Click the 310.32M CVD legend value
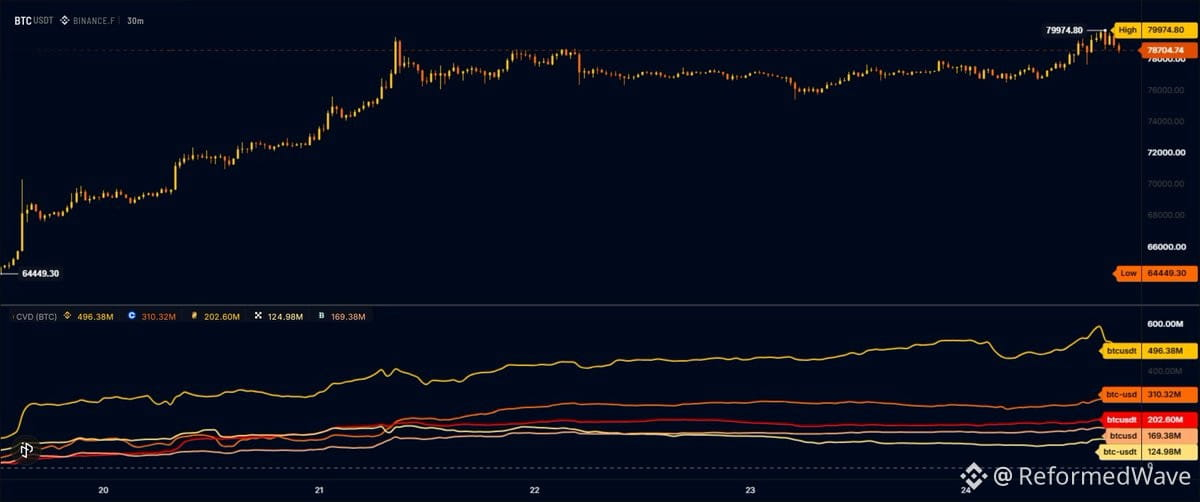Image resolution: width=1200 pixels, height=502 pixels. click(x=159, y=316)
